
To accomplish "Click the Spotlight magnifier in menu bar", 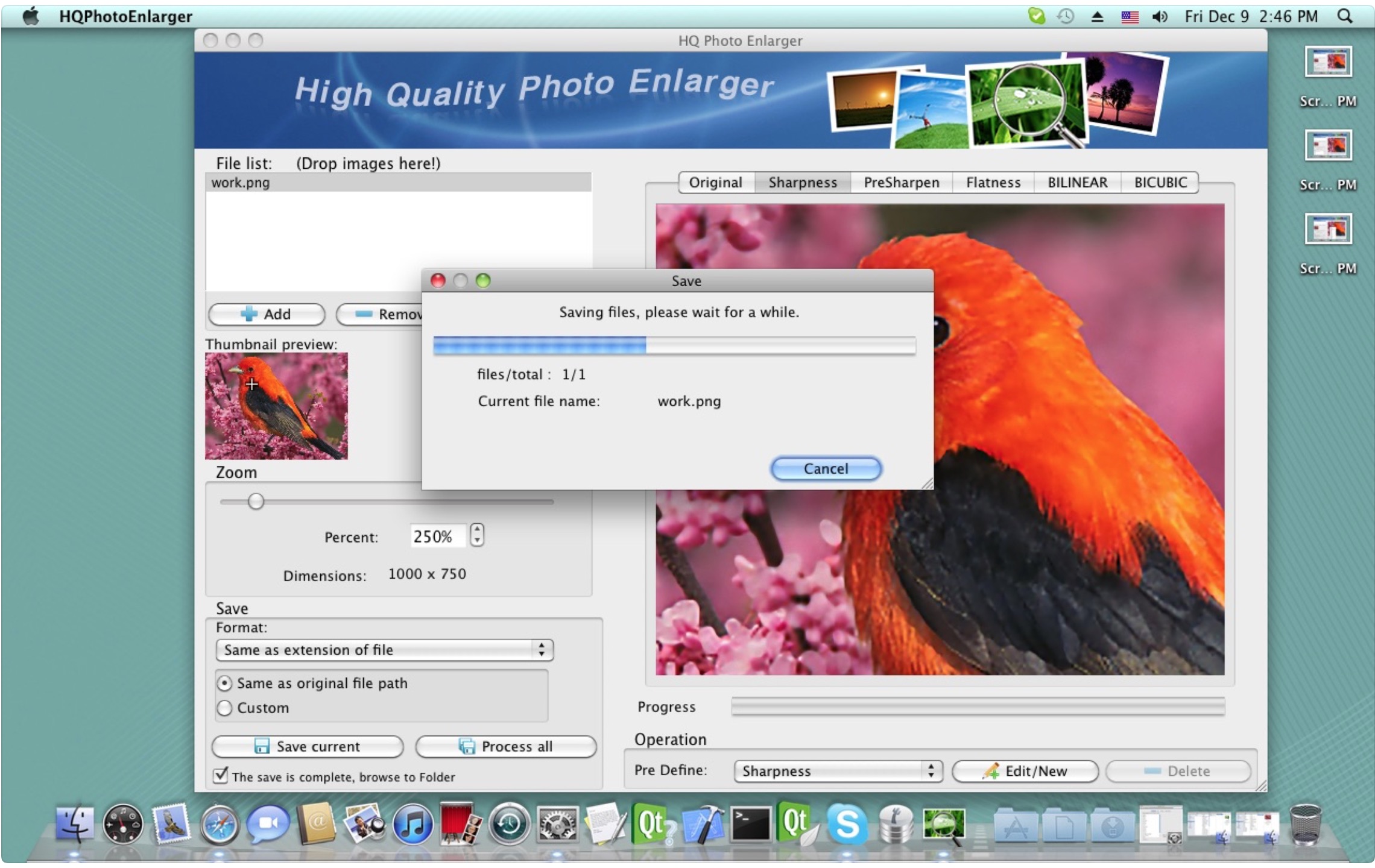I will (x=1345, y=16).
